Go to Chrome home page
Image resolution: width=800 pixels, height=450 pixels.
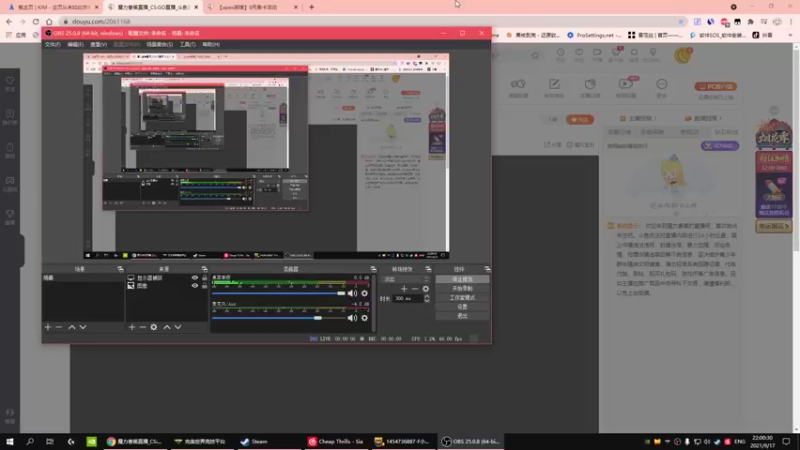(49, 21)
